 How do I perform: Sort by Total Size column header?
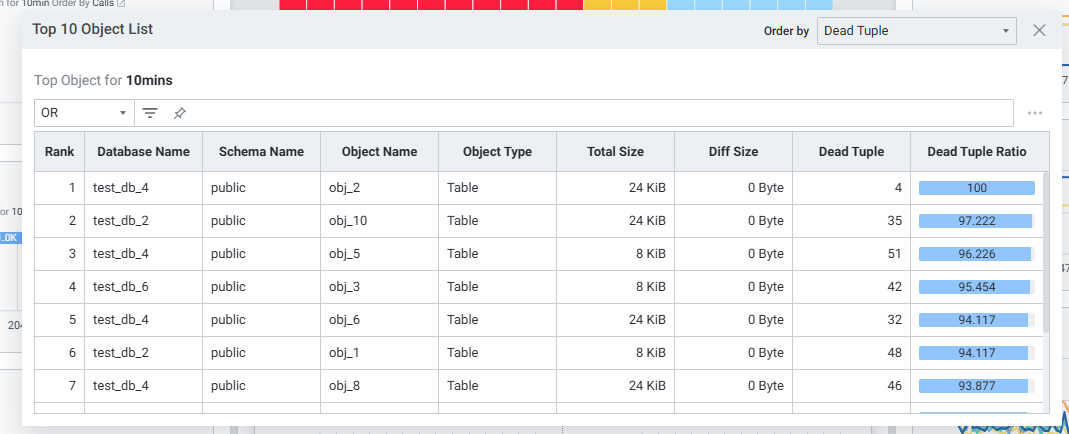615,152
